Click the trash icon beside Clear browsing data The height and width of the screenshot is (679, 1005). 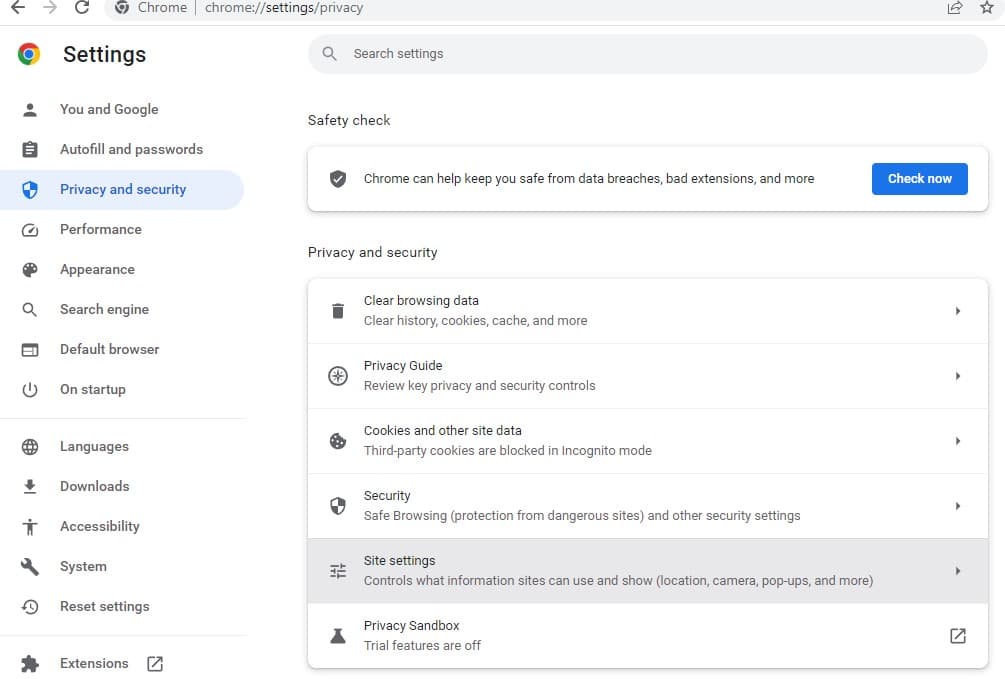(338, 311)
